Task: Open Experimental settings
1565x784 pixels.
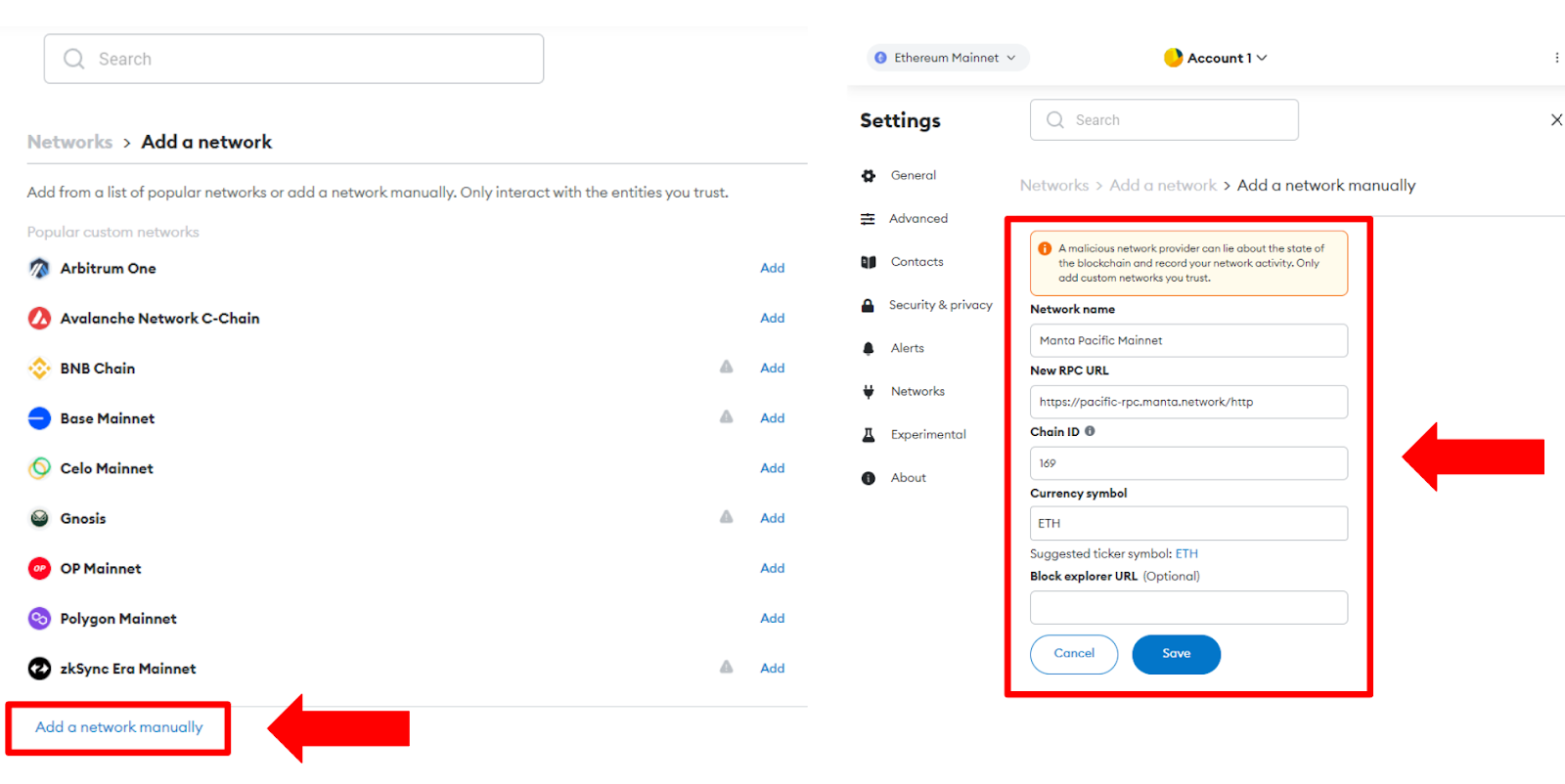Action: 928,434
